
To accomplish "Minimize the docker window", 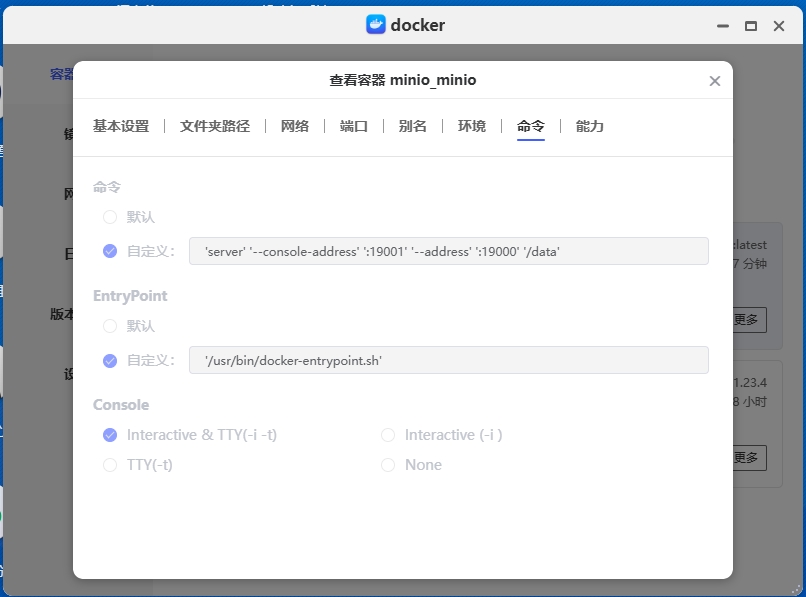I will tap(723, 26).
